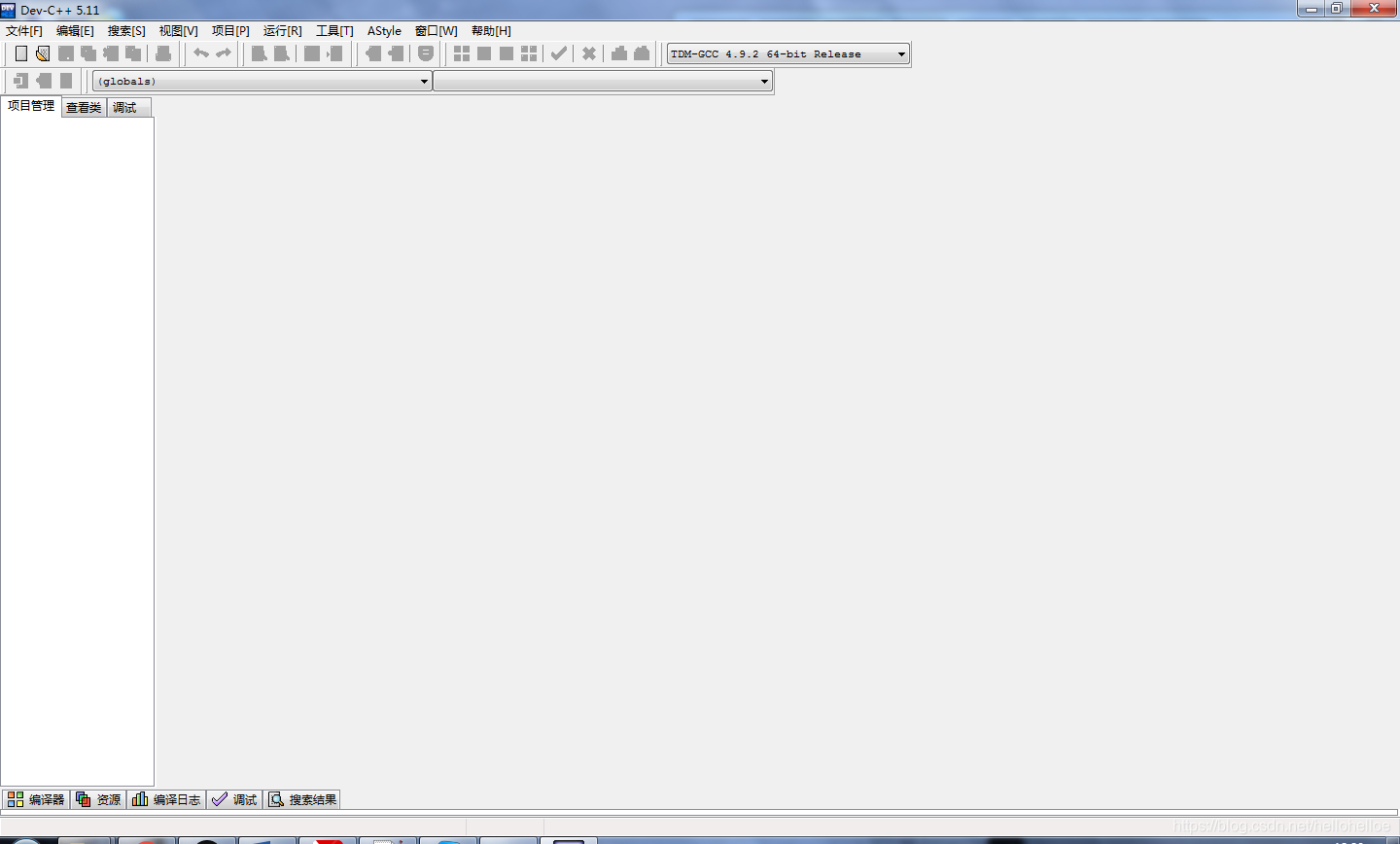Open the 资源 bottom tab
Screen dimensions: 1400x844
point(98,799)
